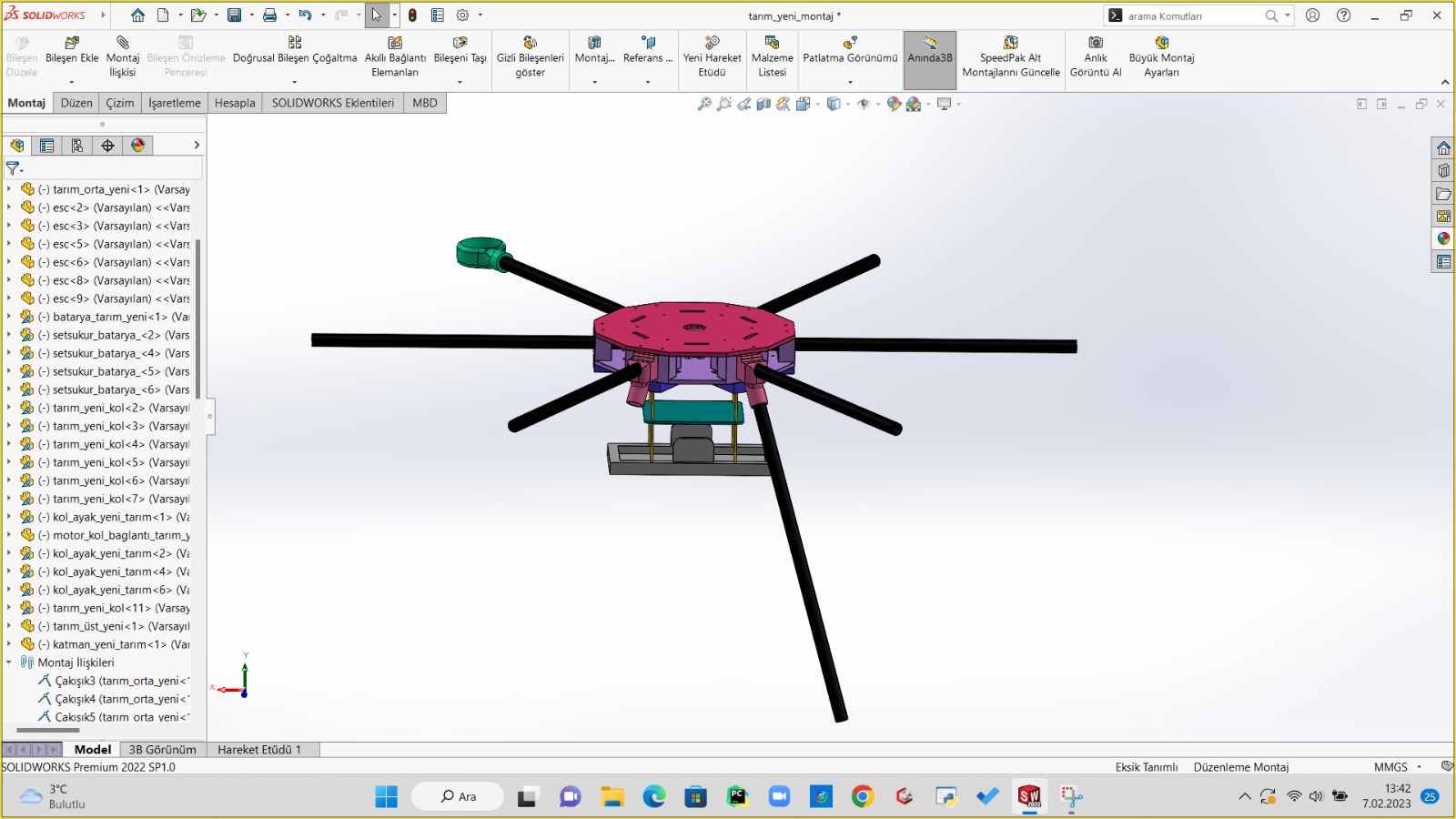The height and width of the screenshot is (819, 1456).
Task: Click Malzeme Listesi (Bill of Materials)
Action: click(x=772, y=57)
